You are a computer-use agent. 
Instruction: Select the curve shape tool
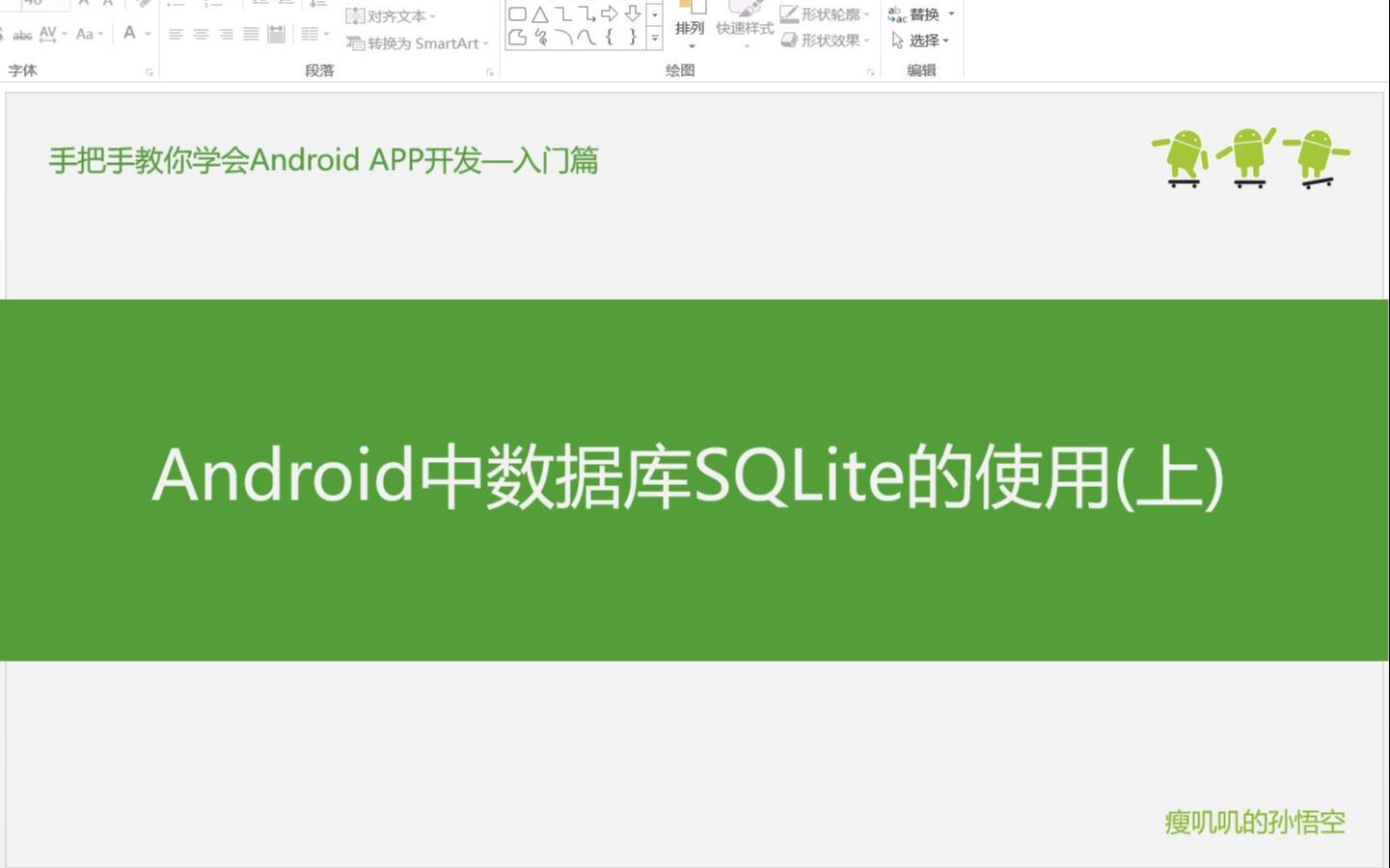tap(586, 38)
